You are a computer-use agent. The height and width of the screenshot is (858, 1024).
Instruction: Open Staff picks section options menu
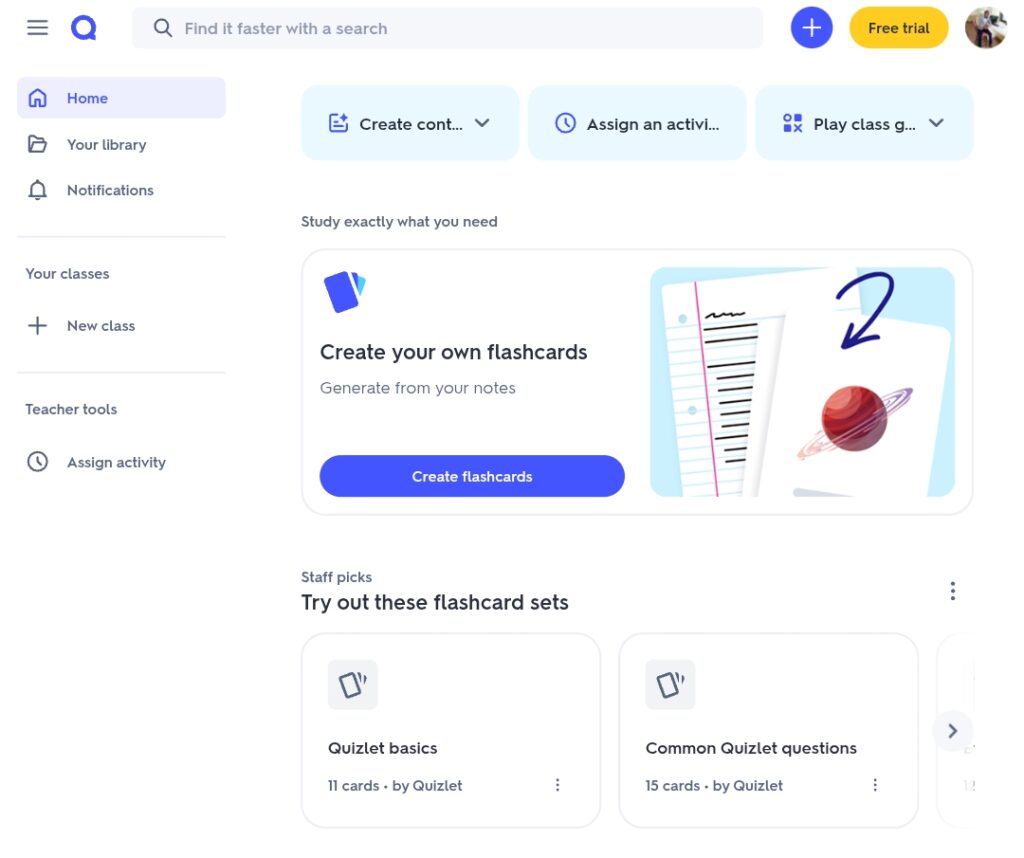pyautogui.click(x=953, y=590)
